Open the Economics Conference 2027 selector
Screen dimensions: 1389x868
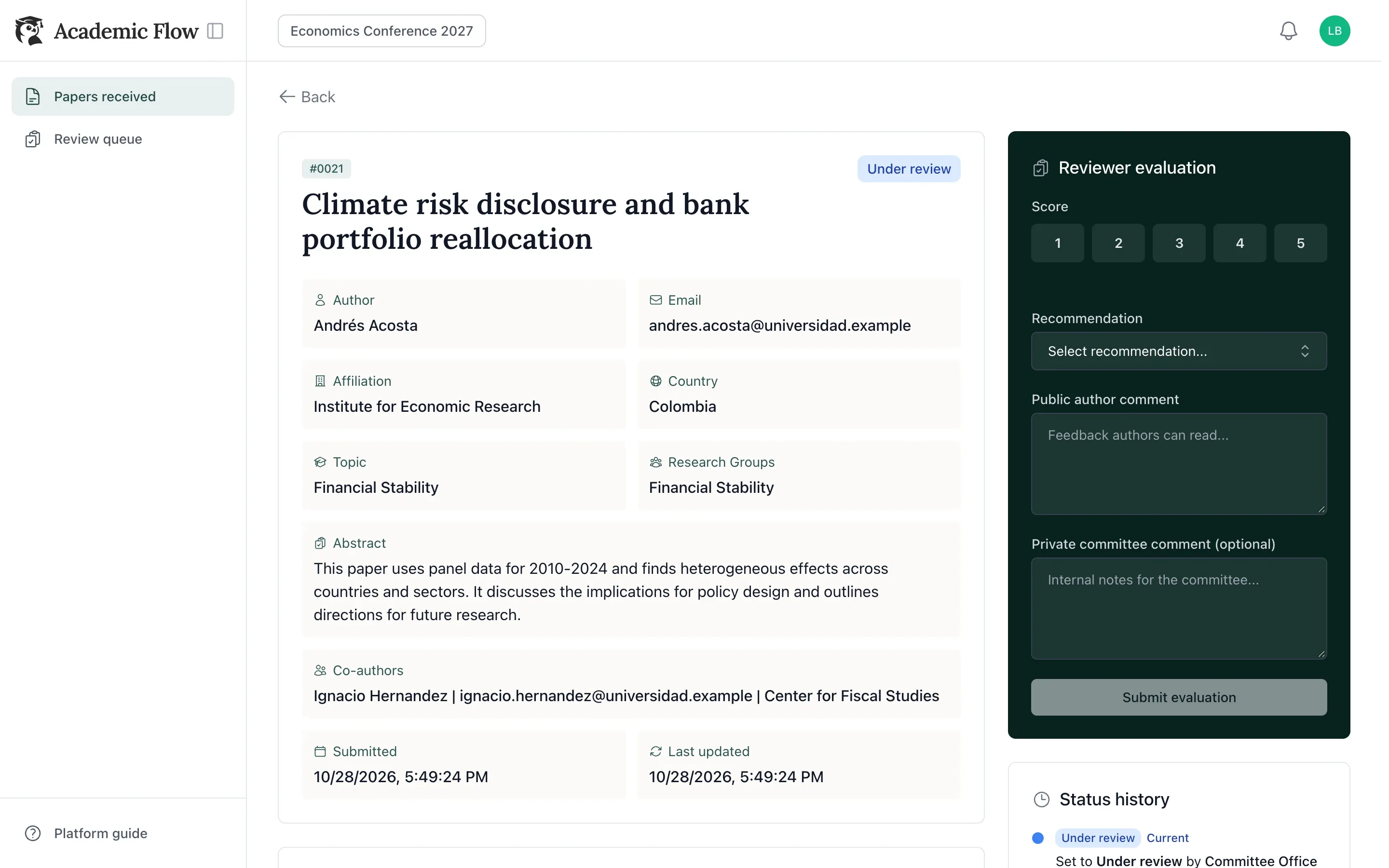point(381,31)
